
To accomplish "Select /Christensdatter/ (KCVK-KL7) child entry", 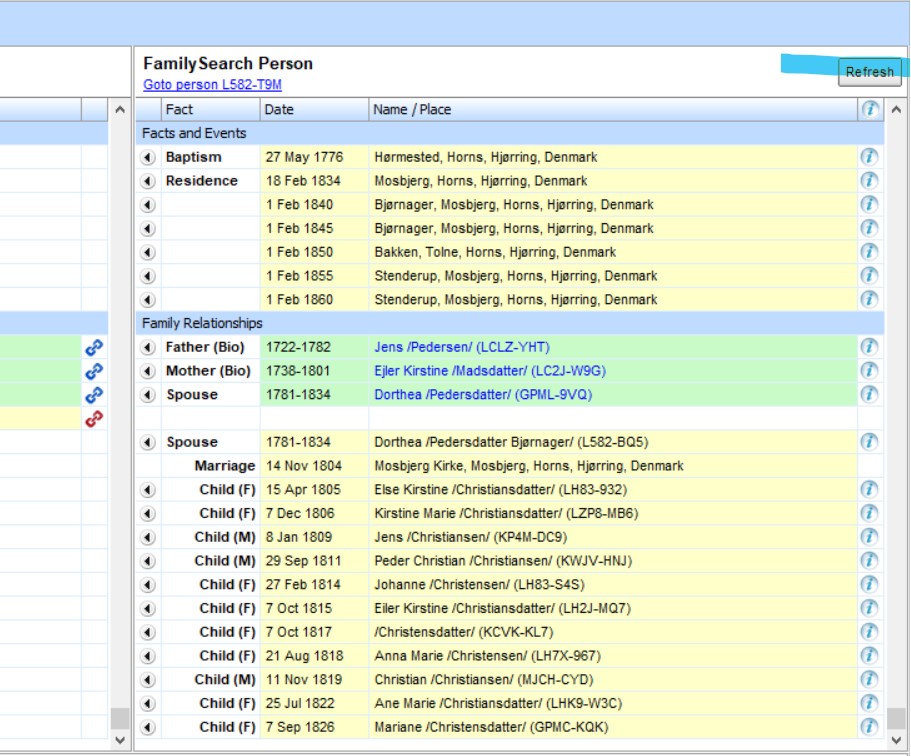I will [x=510, y=632].
